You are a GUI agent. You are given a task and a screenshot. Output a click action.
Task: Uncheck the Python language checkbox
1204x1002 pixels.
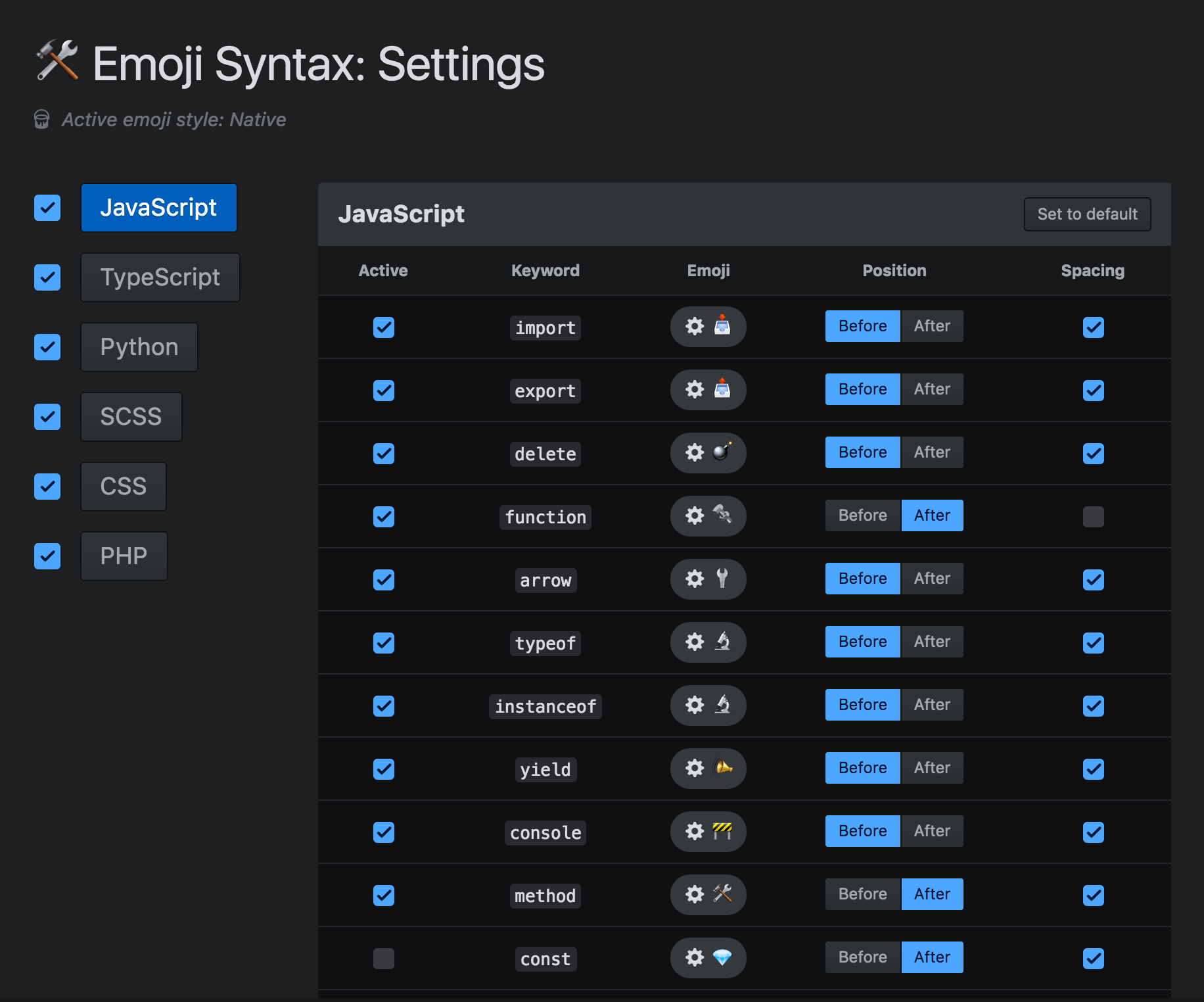click(x=47, y=347)
